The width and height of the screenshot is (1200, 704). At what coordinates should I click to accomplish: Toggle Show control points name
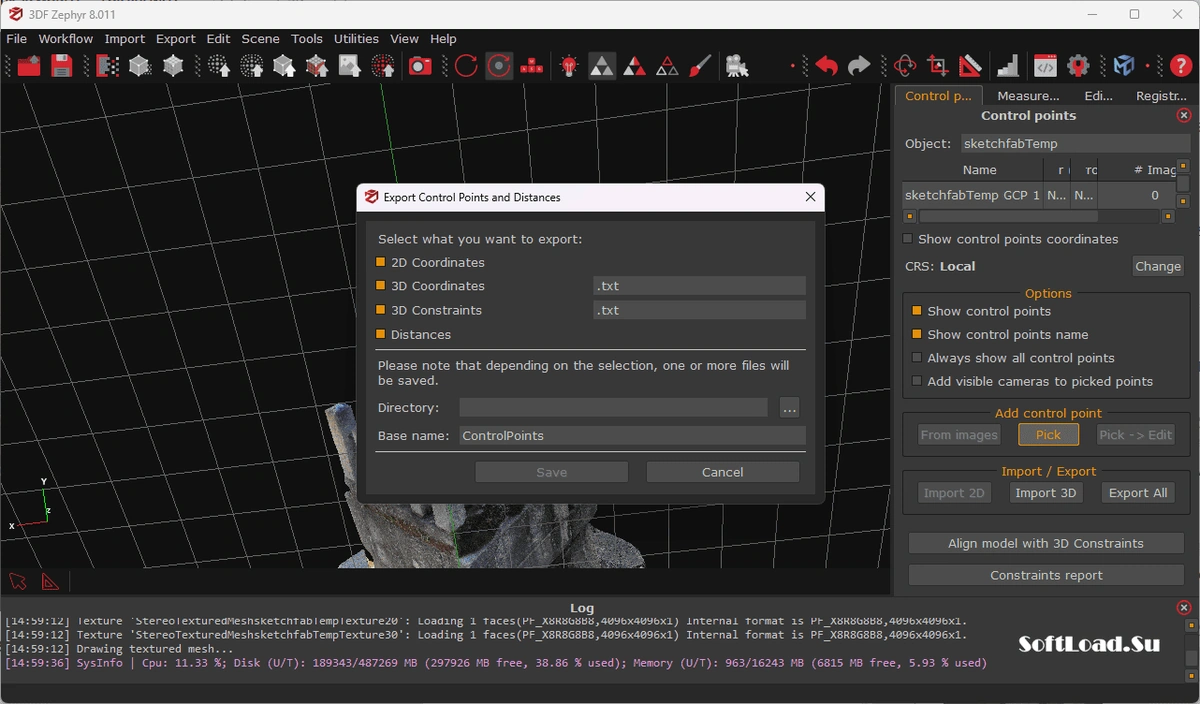917,334
